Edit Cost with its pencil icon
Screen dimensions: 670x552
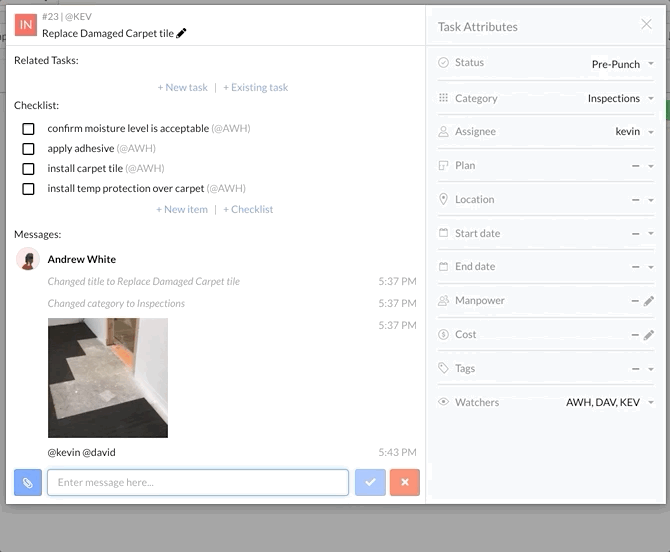pyautogui.click(x=649, y=335)
